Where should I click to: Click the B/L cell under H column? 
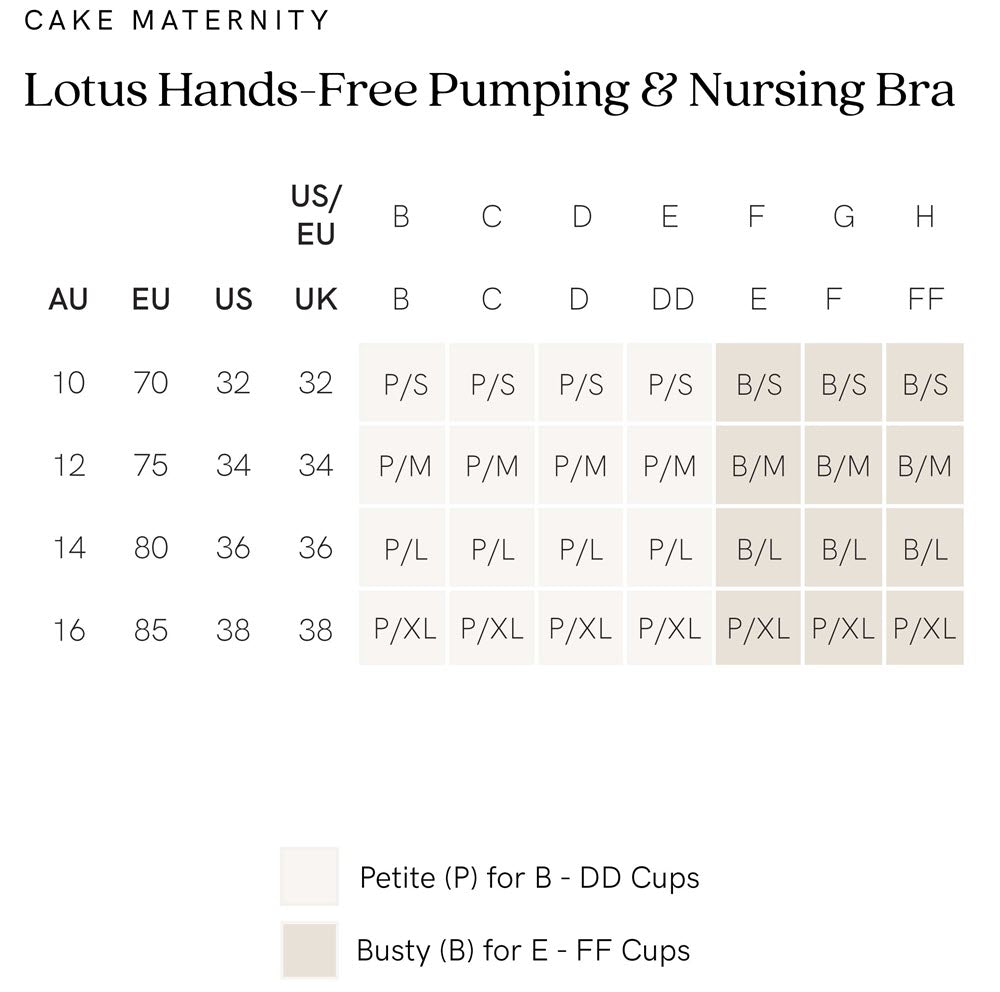click(925, 548)
